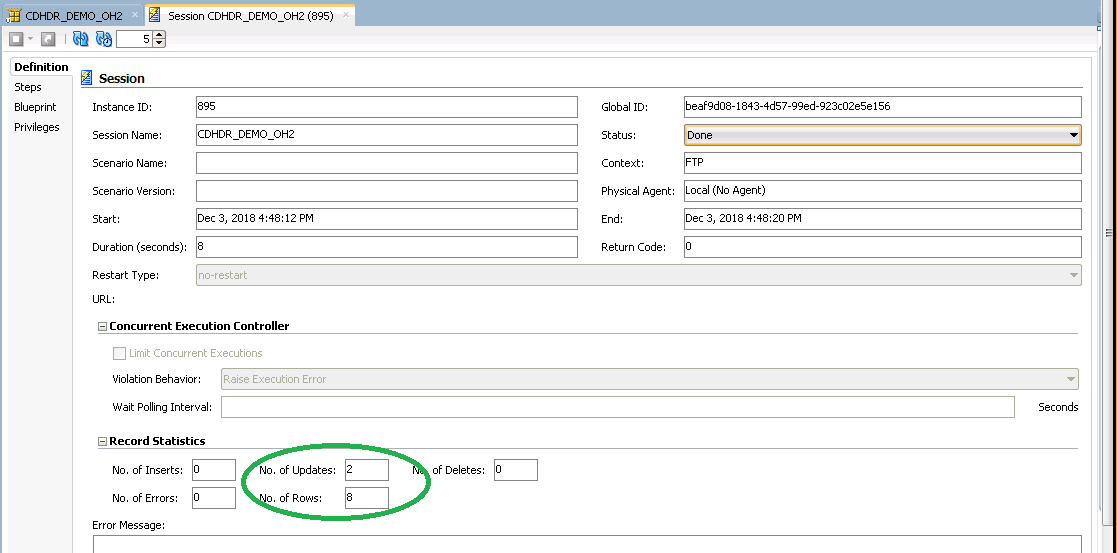This screenshot has width=1117, height=553.
Task: Click the No. of Deletes field
Action: 516,470
